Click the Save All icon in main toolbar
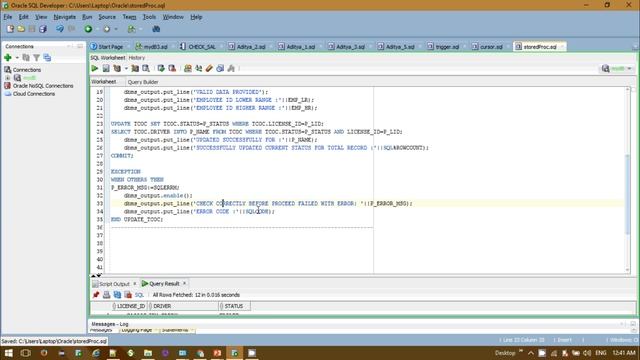The image size is (640, 360). pyautogui.click(x=43, y=29)
